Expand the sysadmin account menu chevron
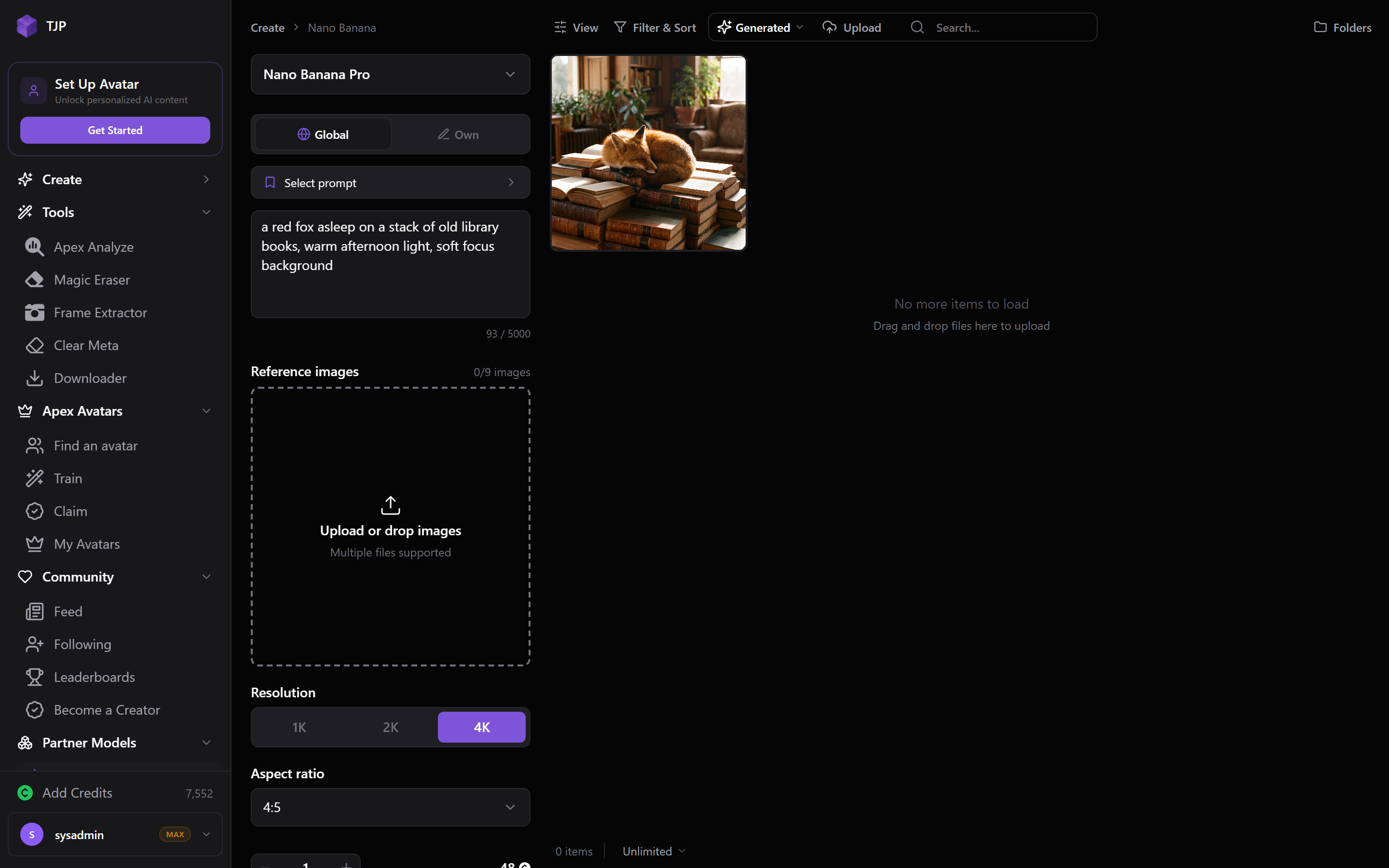The image size is (1389, 868). [206, 834]
